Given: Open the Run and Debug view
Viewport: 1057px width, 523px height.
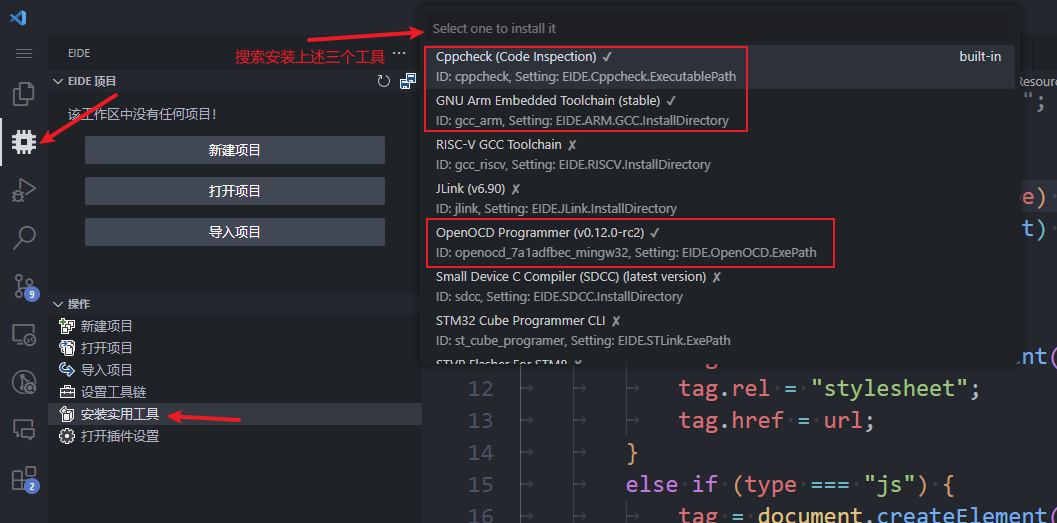Looking at the screenshot, I should (24, 190).
